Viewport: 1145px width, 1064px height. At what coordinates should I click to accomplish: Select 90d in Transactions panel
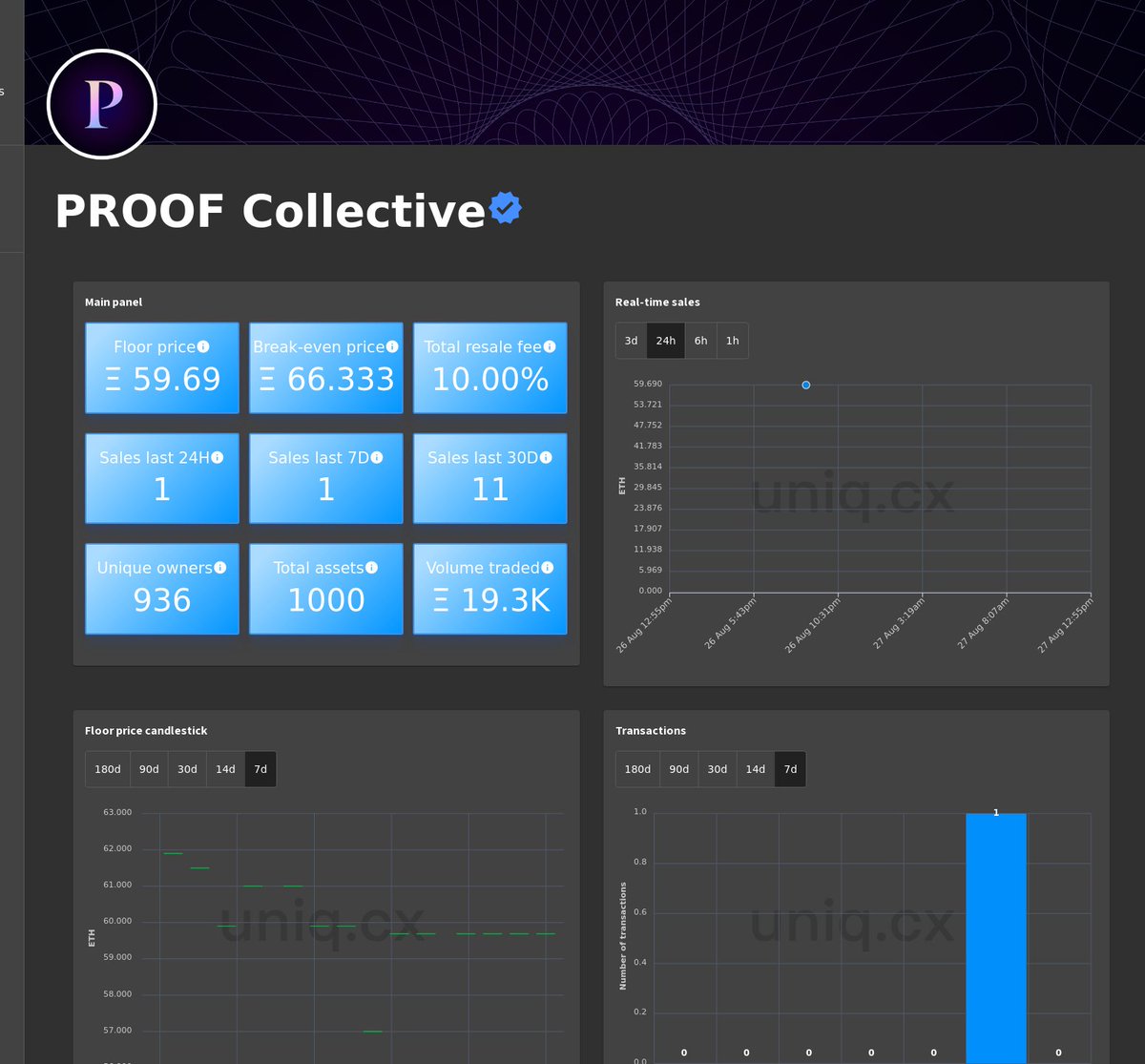coord(679,769)
